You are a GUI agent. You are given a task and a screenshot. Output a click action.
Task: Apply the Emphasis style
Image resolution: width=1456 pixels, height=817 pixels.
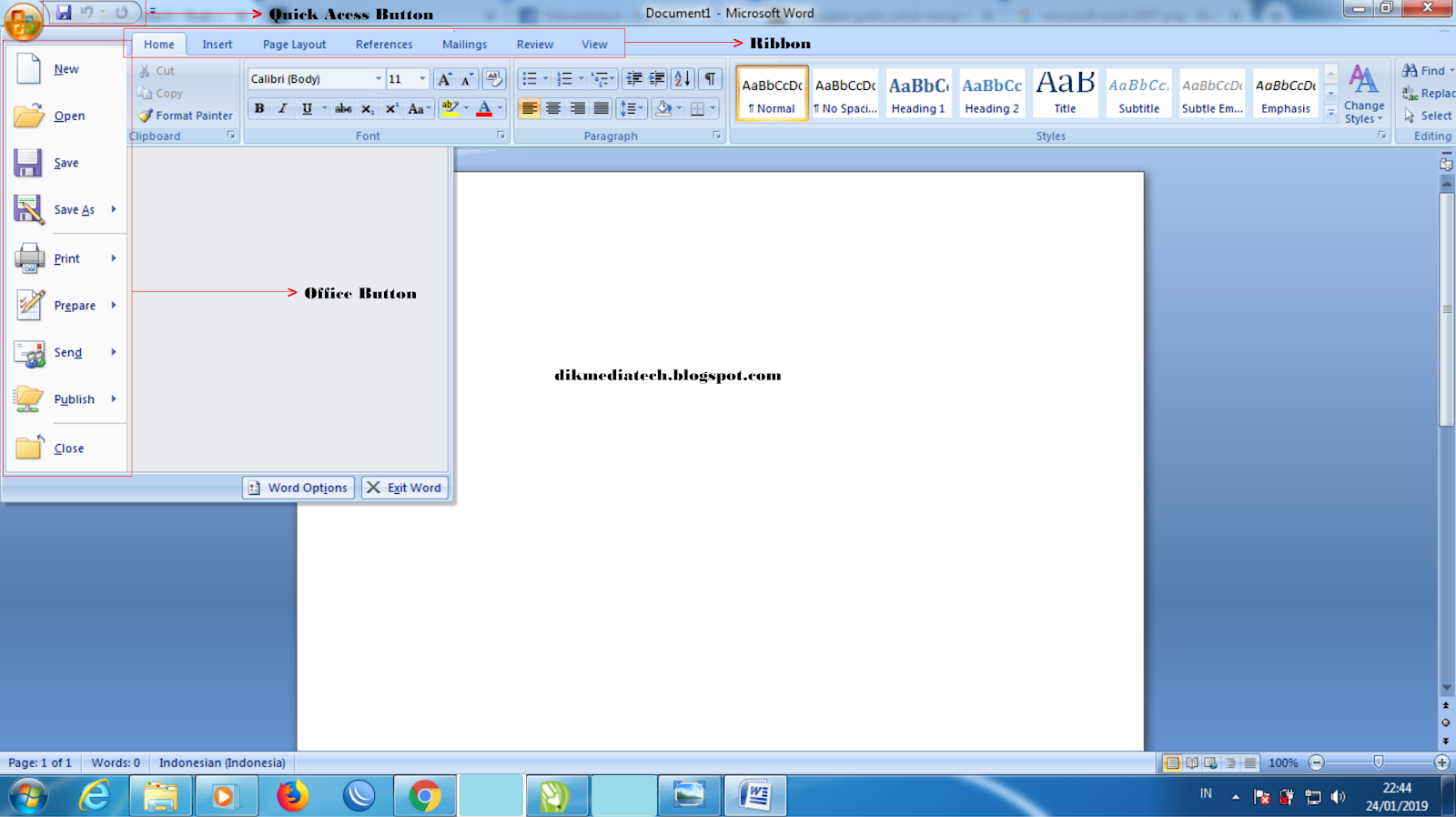pyautogui.click(x=1286, y=94)
